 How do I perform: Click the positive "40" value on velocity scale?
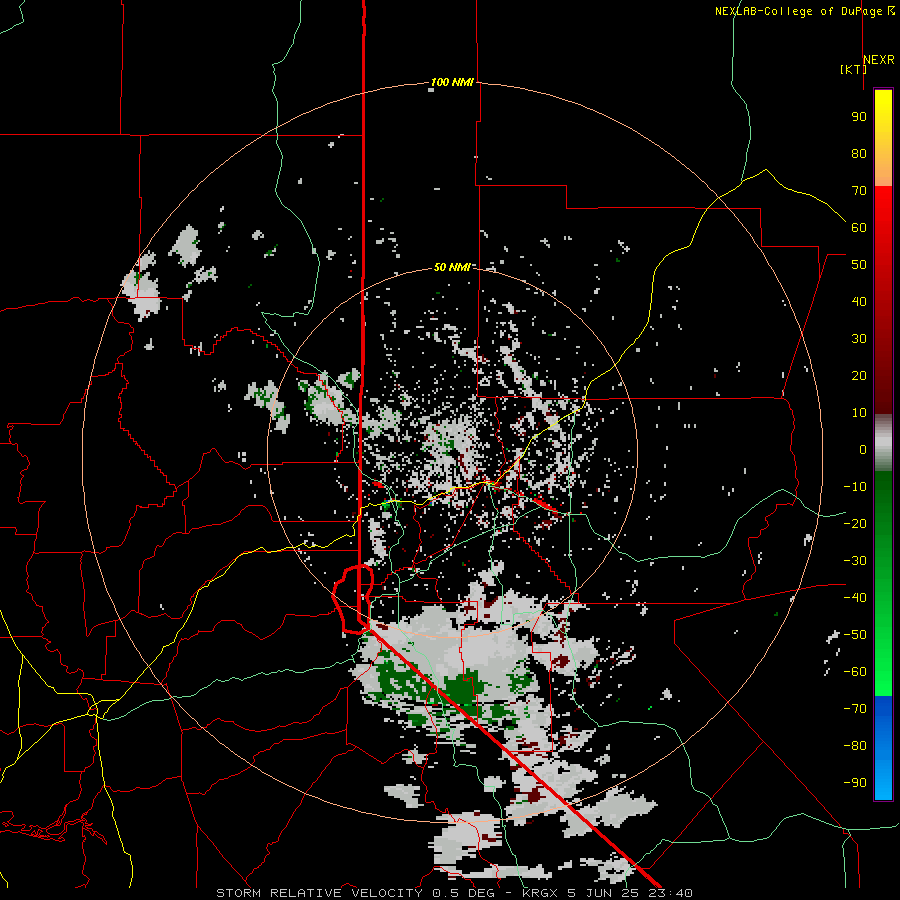tap(859, 302)
